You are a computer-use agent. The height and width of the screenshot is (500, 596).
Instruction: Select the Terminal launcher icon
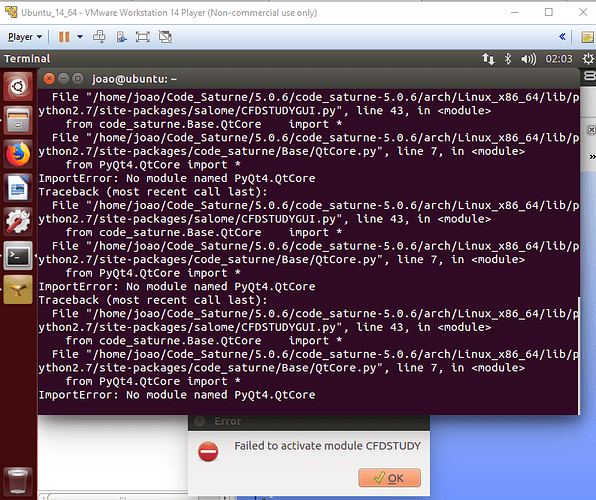[18, 256]
